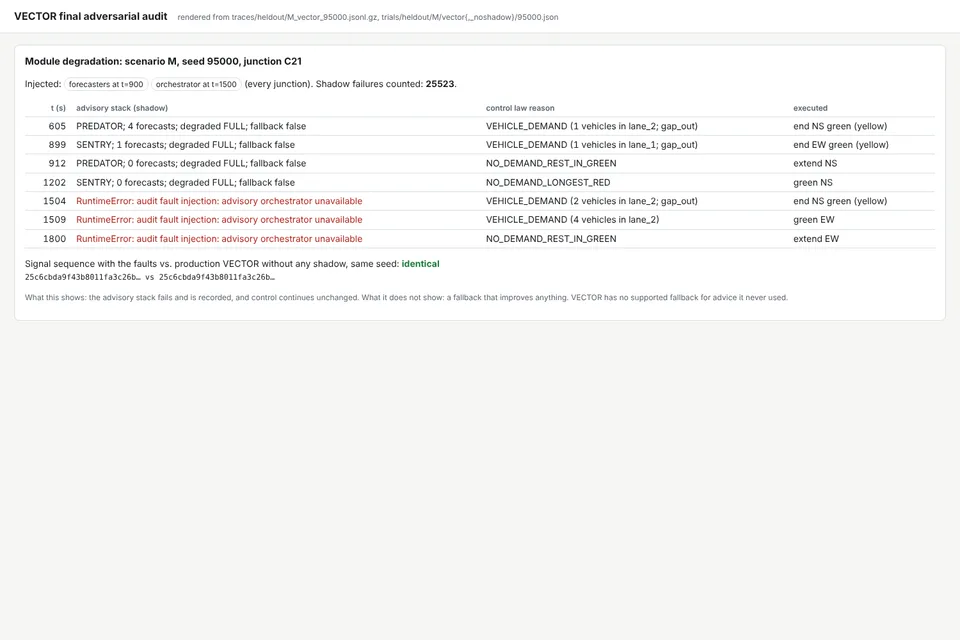The width and height of the screenshot is (960, 640).
Task: Select the time cell "1509"
Action: pos(54,220)
